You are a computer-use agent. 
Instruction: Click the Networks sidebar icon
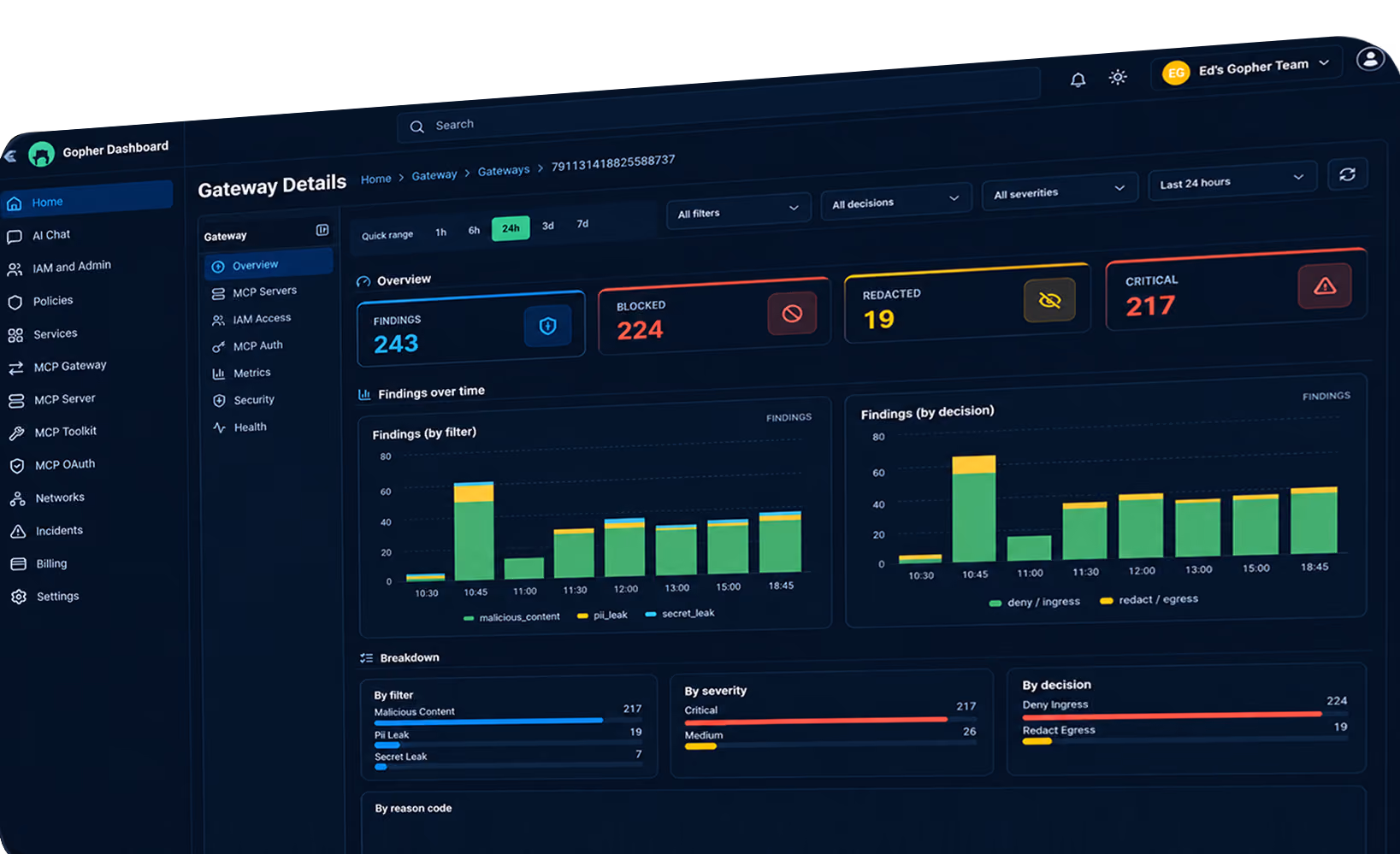17,499
